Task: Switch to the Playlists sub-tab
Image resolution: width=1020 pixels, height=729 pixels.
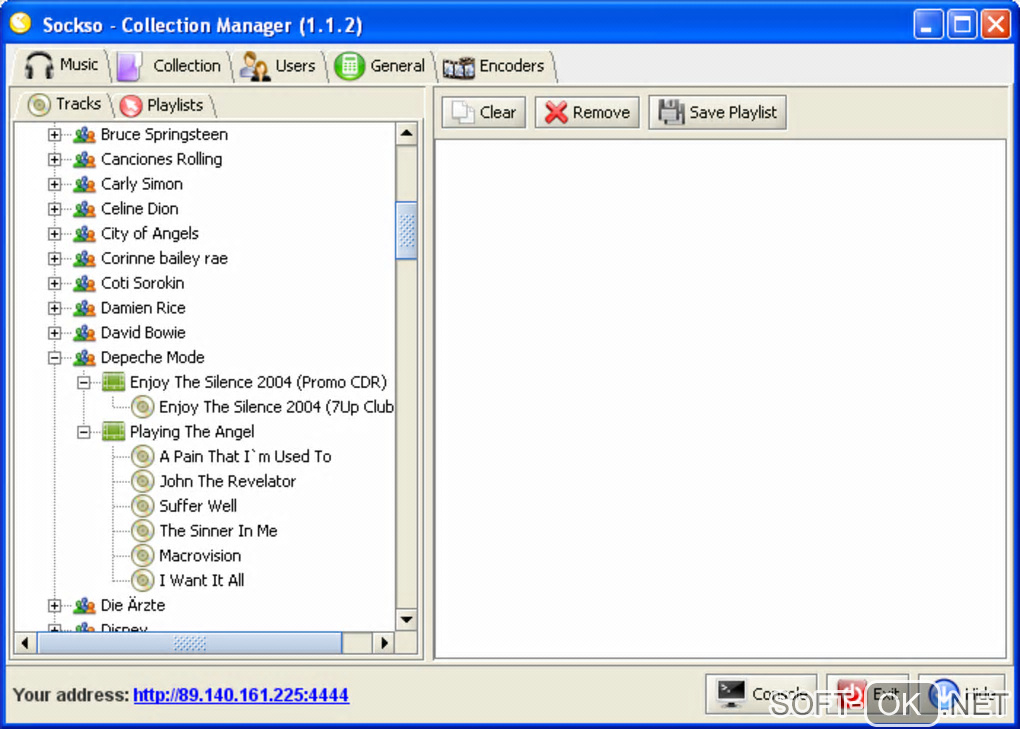Action: point(163,105)
